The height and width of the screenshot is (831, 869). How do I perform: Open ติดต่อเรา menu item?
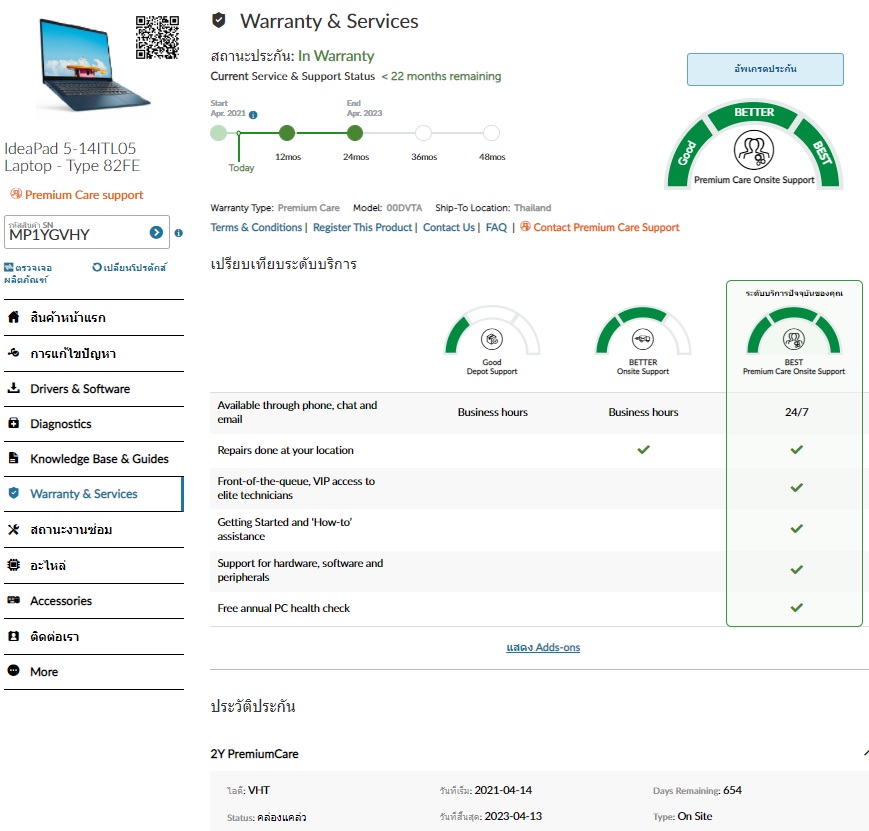[x=94, y=636]
